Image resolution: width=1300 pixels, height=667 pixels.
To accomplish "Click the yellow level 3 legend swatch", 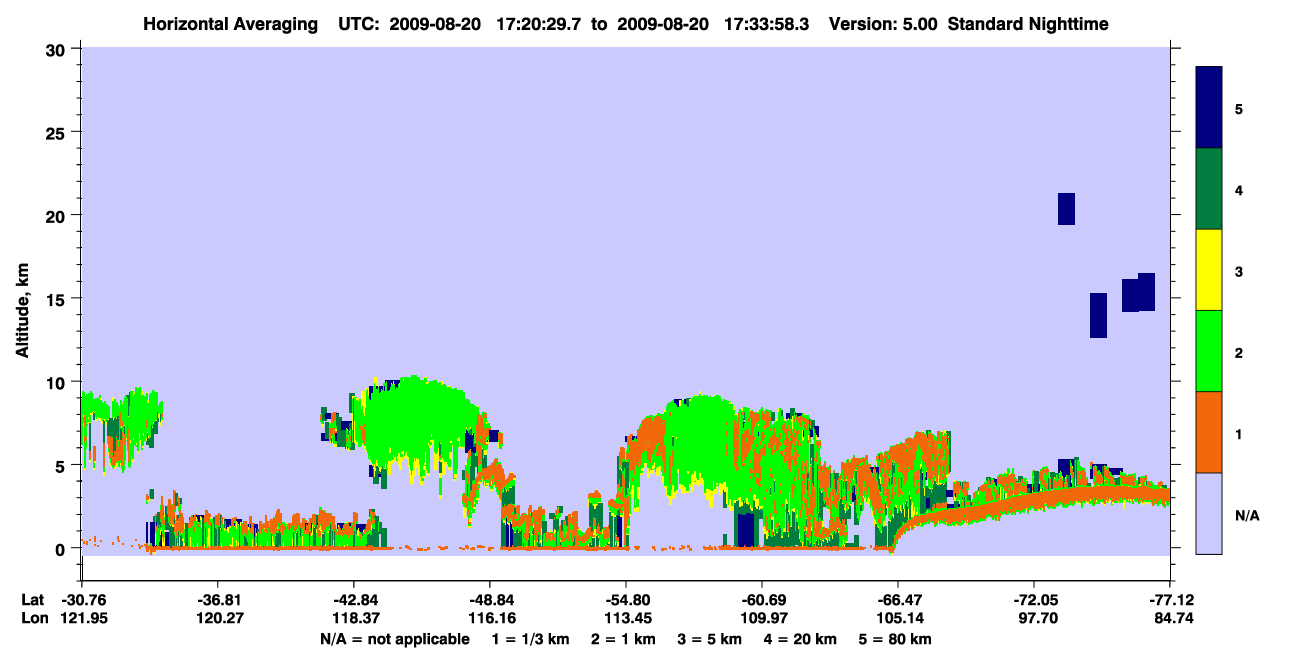I will pos(1209,270).
